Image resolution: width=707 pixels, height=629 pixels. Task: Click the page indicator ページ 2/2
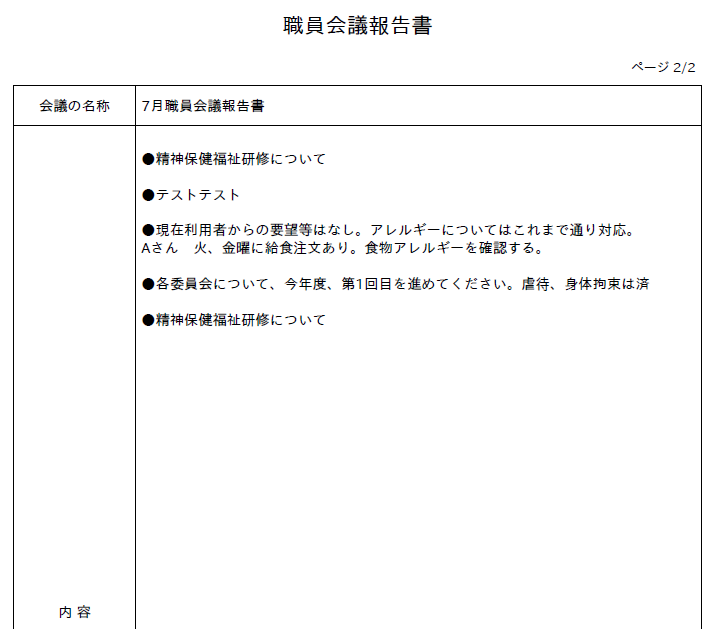[x=663, y=67]
